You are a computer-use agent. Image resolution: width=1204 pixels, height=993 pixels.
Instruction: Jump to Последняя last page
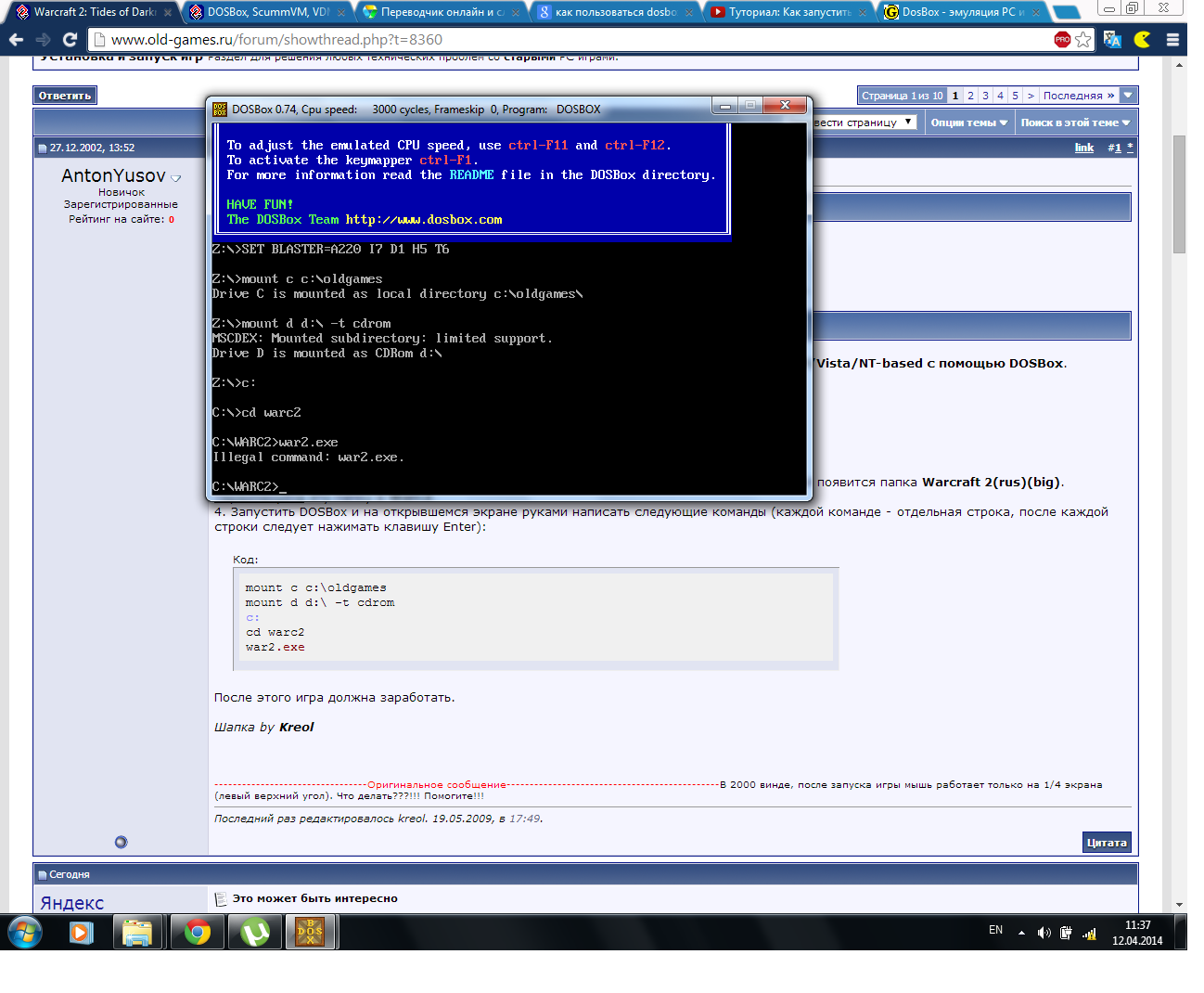1079,96
